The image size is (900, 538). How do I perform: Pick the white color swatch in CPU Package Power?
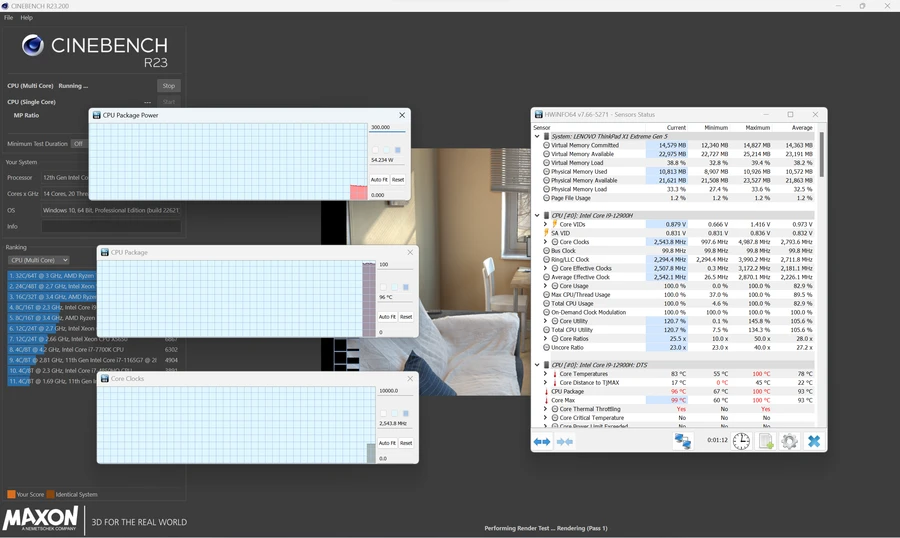(x=375, y=150)
